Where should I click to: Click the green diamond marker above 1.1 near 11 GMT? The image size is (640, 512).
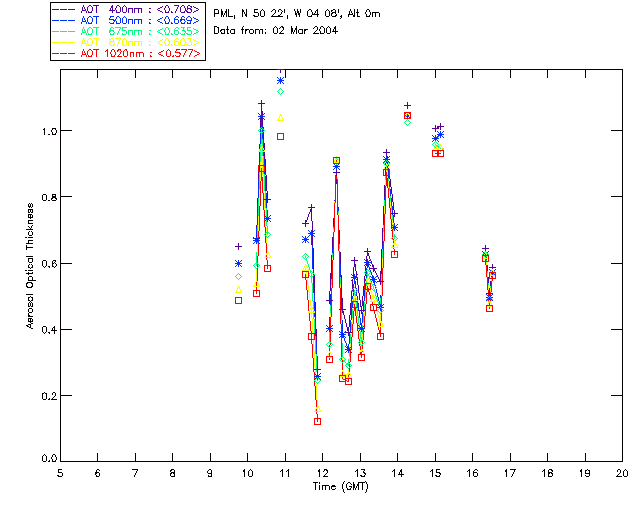[x=280, y=92]
